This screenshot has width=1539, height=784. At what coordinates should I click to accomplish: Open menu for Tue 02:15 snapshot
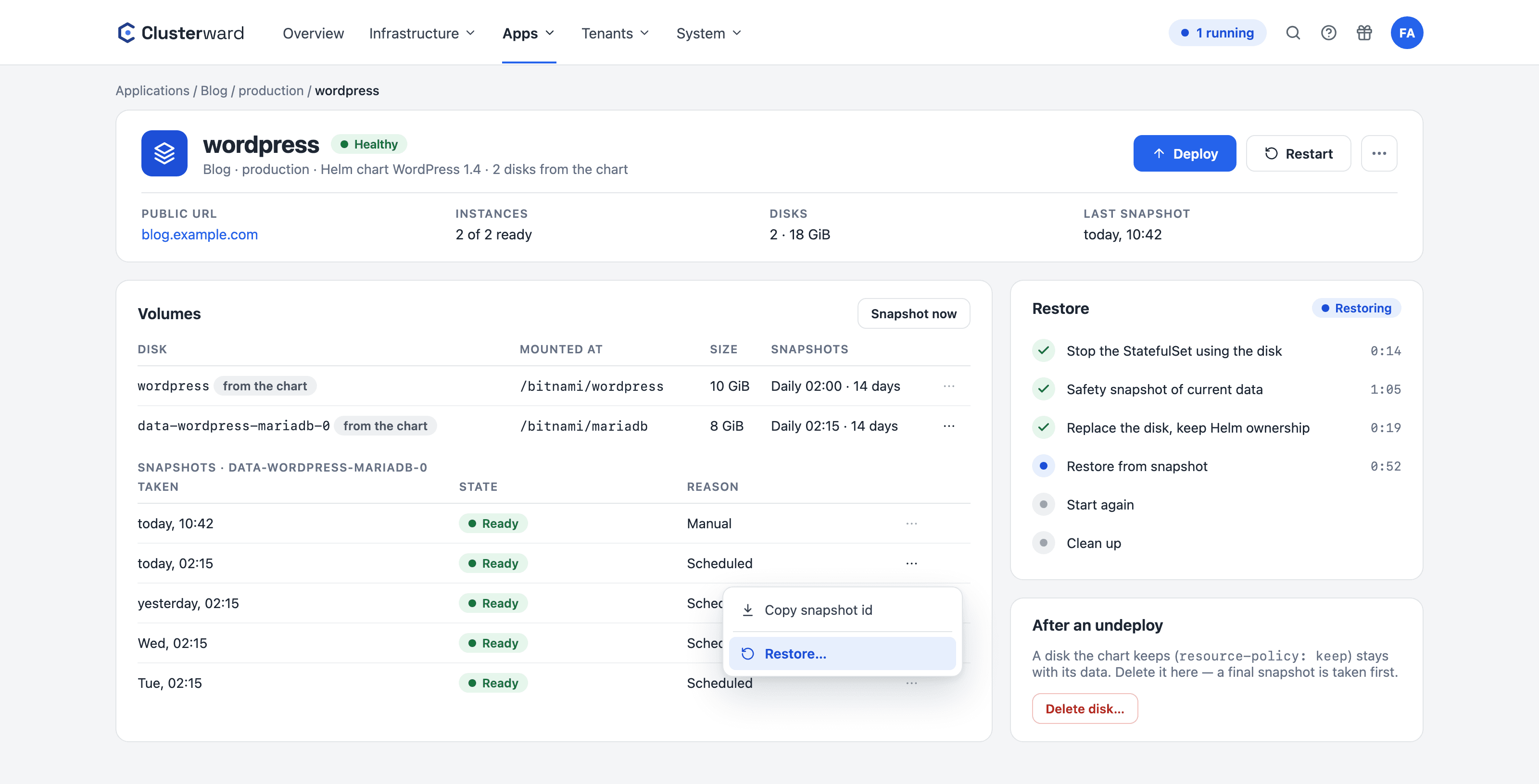[911, 683]
